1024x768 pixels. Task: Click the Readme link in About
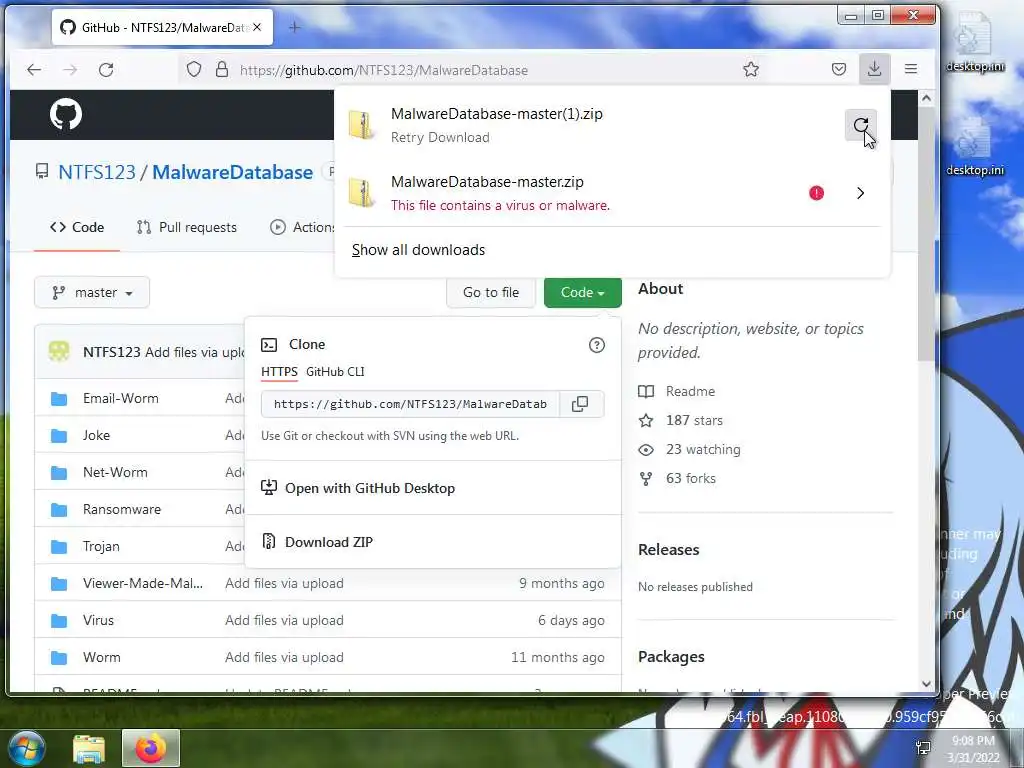click(x=677, y=391)
